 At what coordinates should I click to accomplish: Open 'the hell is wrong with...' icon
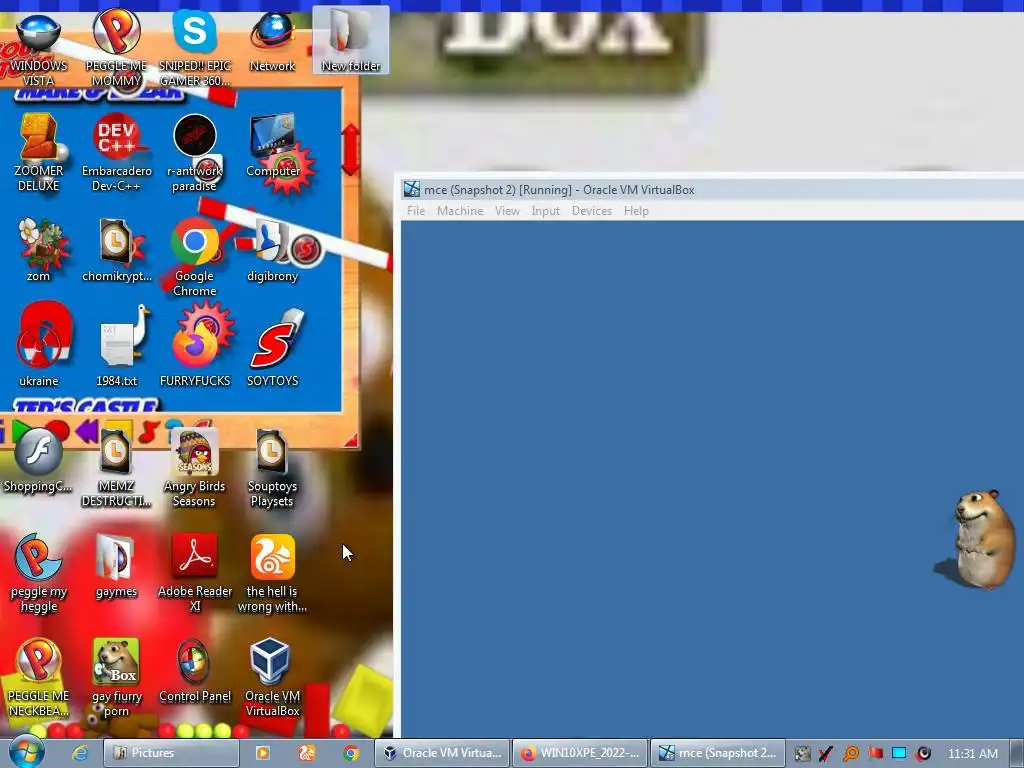coord(272,573)
